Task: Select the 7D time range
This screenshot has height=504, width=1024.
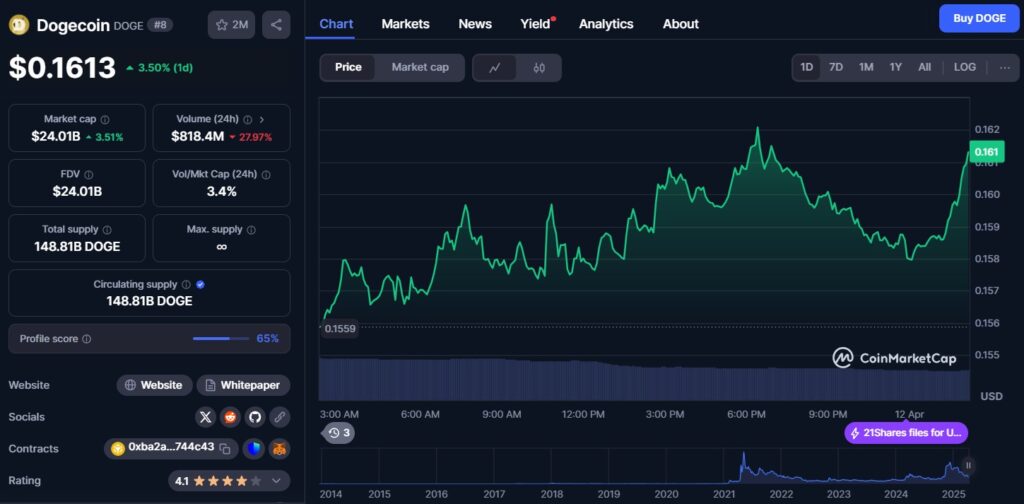Action: tap(836, 67)
